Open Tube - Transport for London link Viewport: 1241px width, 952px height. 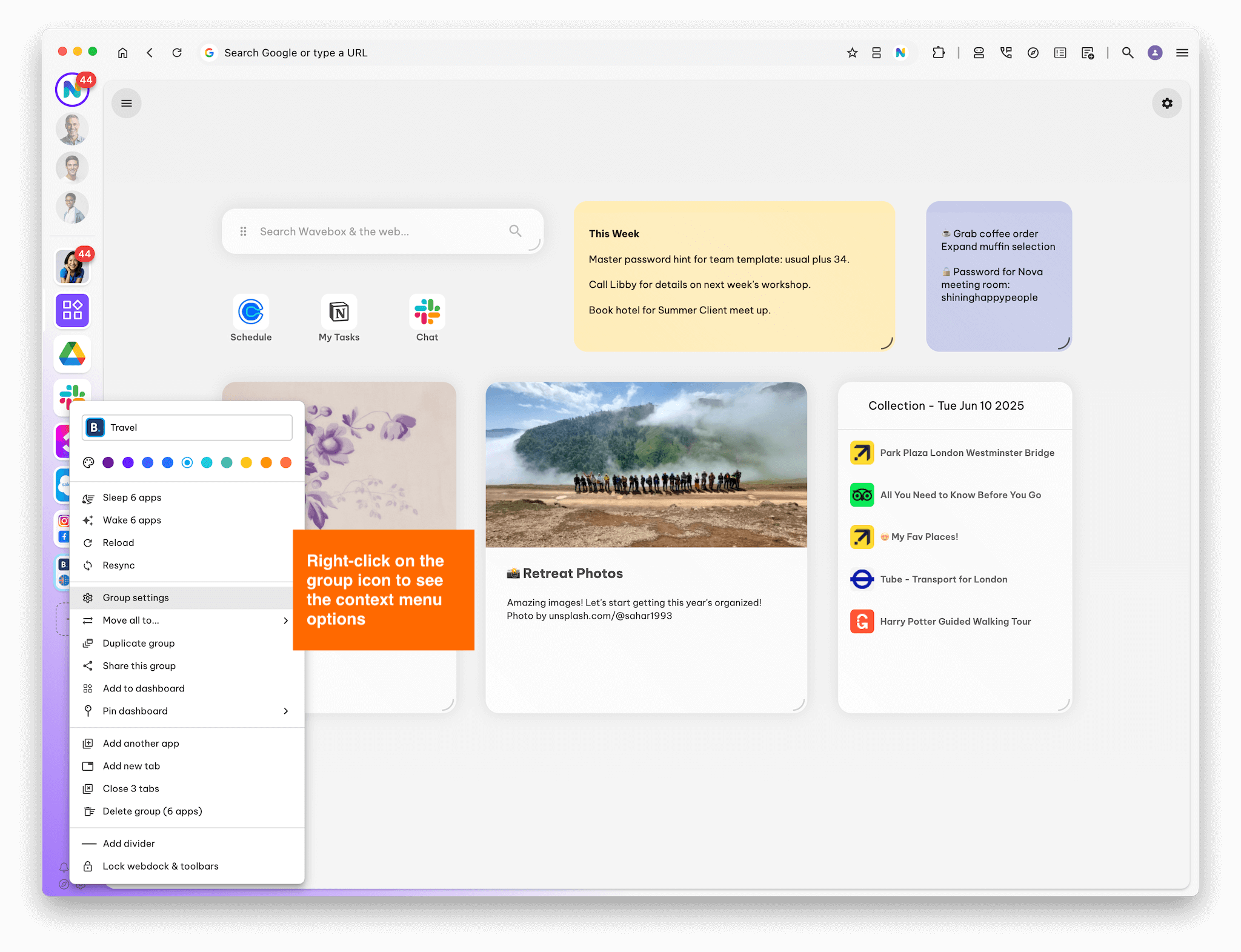(x=954, y=579)
